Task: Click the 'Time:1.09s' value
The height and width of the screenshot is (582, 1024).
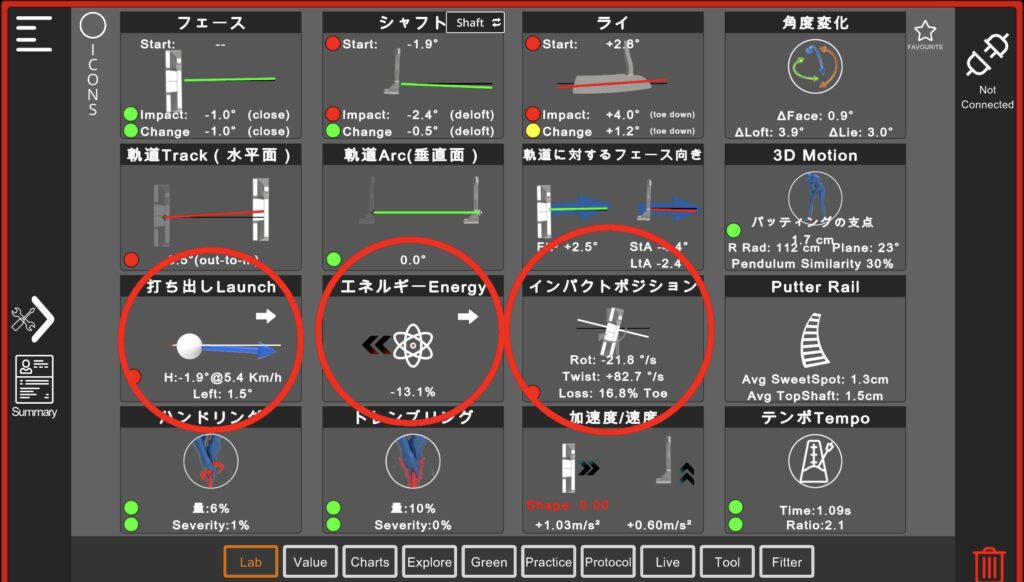Action: (x=814, y=510)
